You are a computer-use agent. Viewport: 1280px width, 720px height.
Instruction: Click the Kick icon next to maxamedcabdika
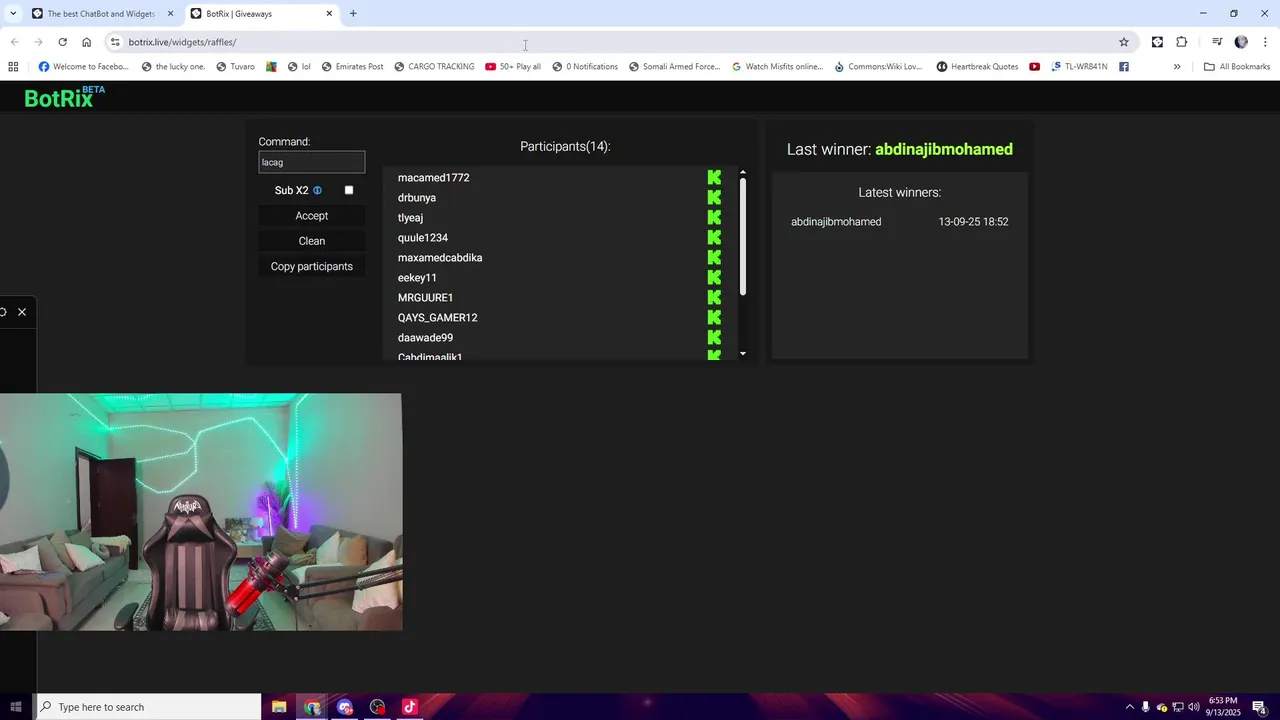click(714, 258)
